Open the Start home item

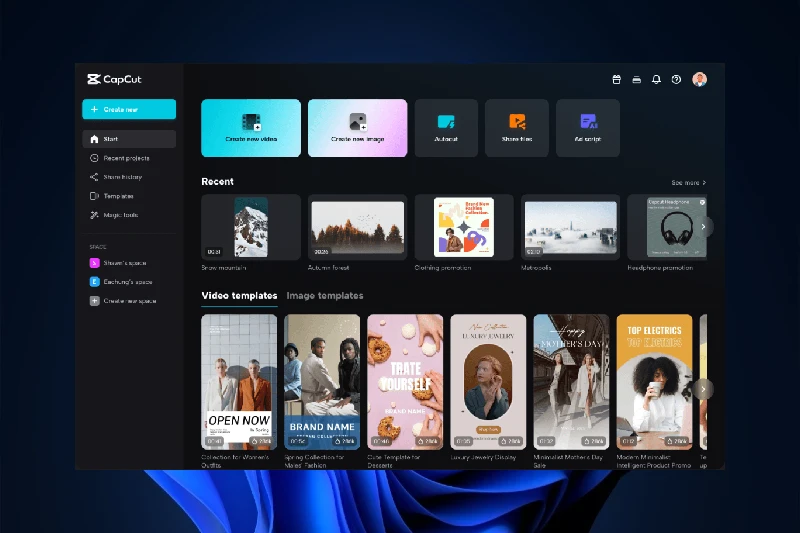point(129,139)
